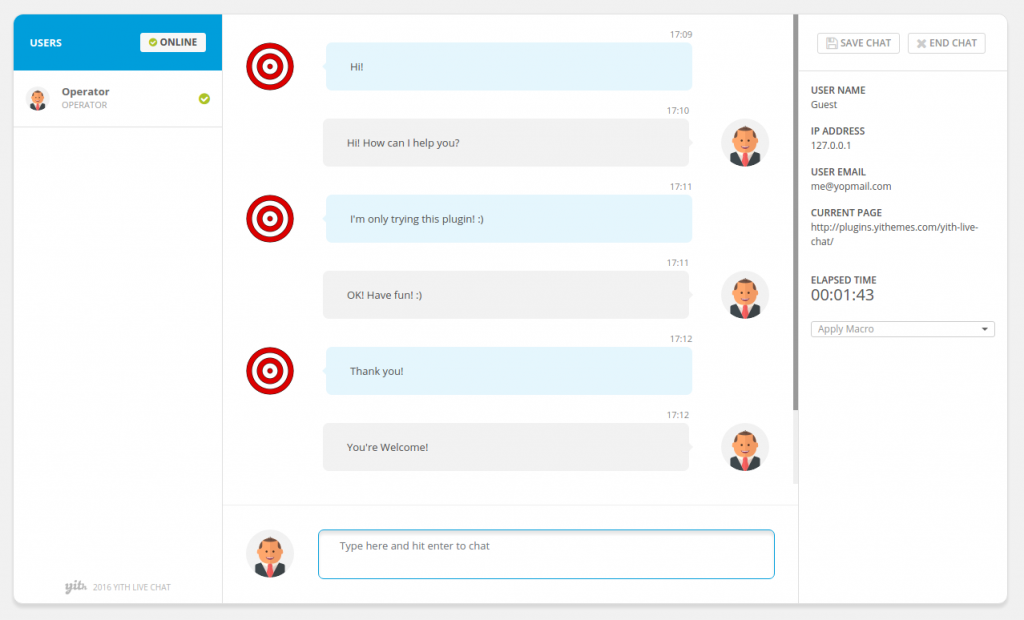1024x620 pixels.
Task: Click the operator avatar beside "Hi! How can I help you?"
Action: click(x=744, y=142)
